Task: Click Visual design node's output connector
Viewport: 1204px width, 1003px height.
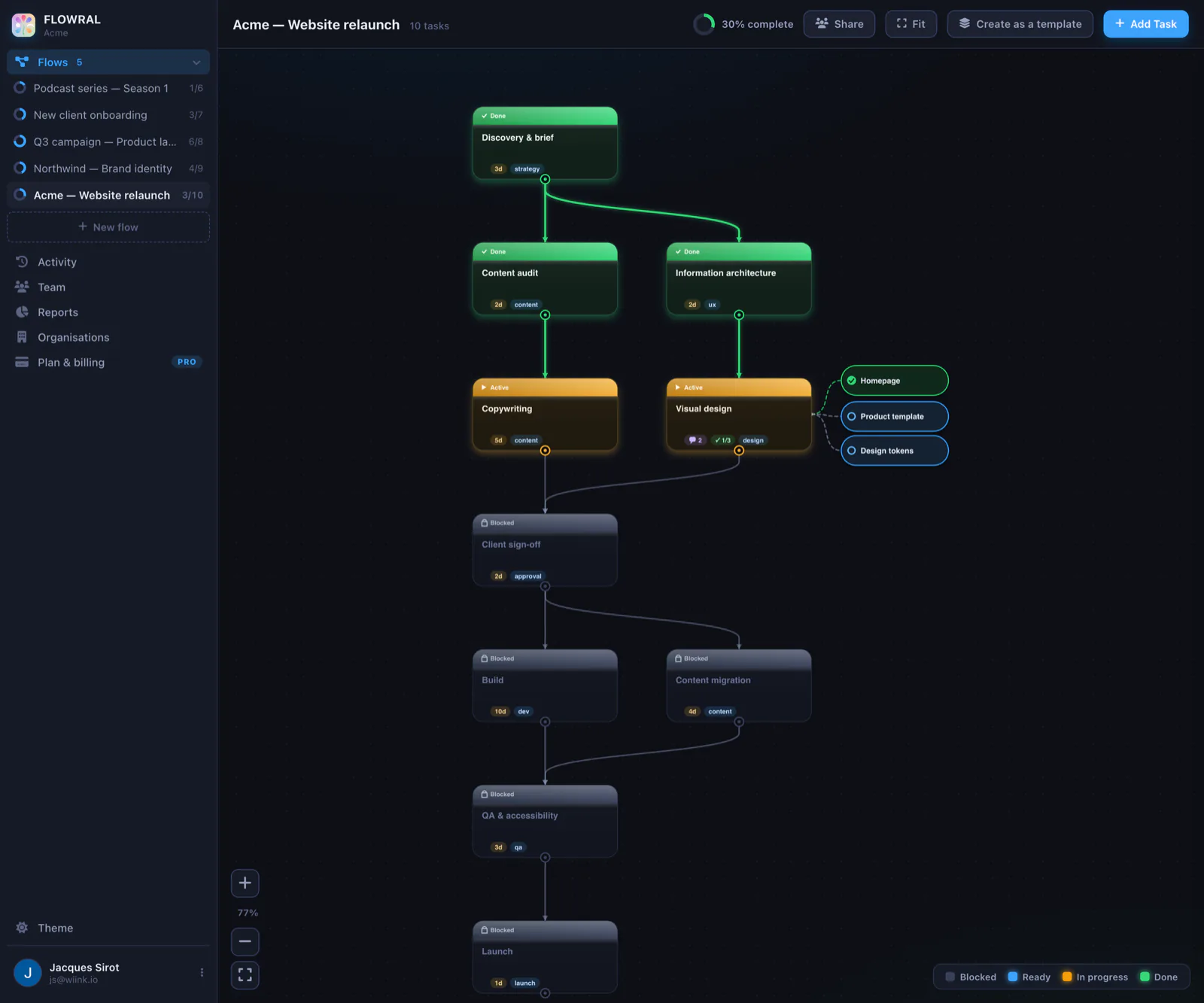Action: [x=739, y=451]
